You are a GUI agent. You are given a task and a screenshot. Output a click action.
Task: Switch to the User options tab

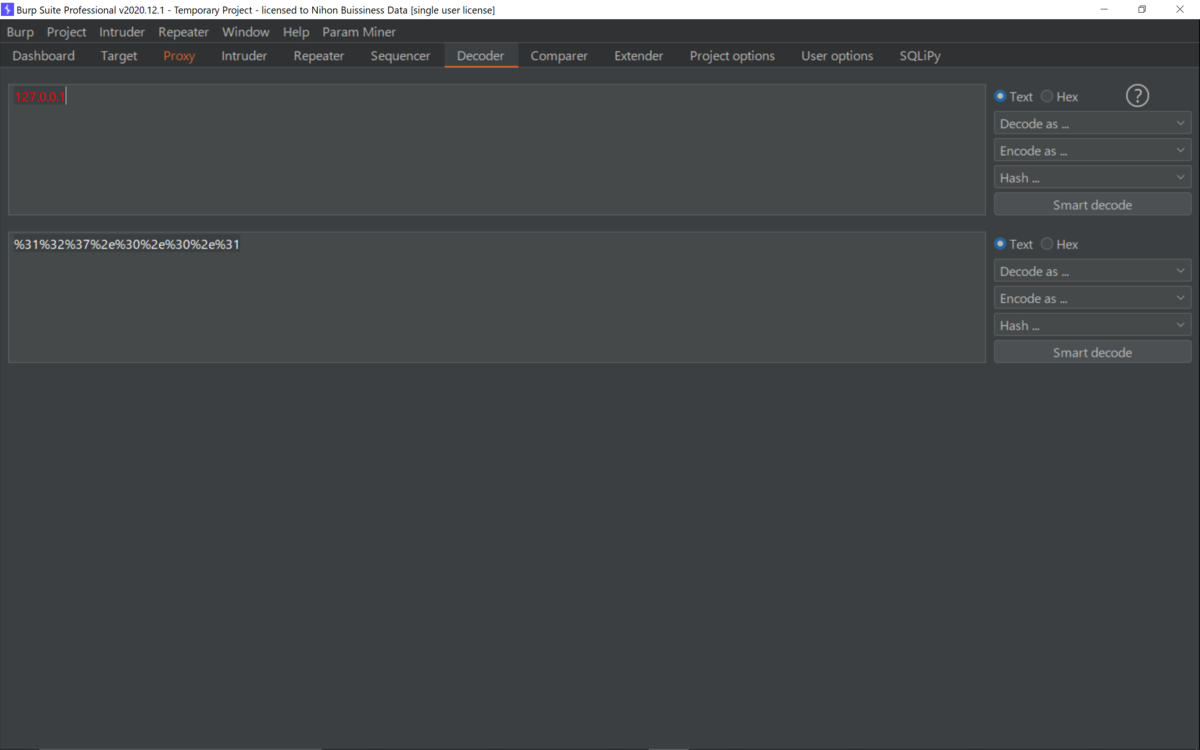[x=837, y=56]
